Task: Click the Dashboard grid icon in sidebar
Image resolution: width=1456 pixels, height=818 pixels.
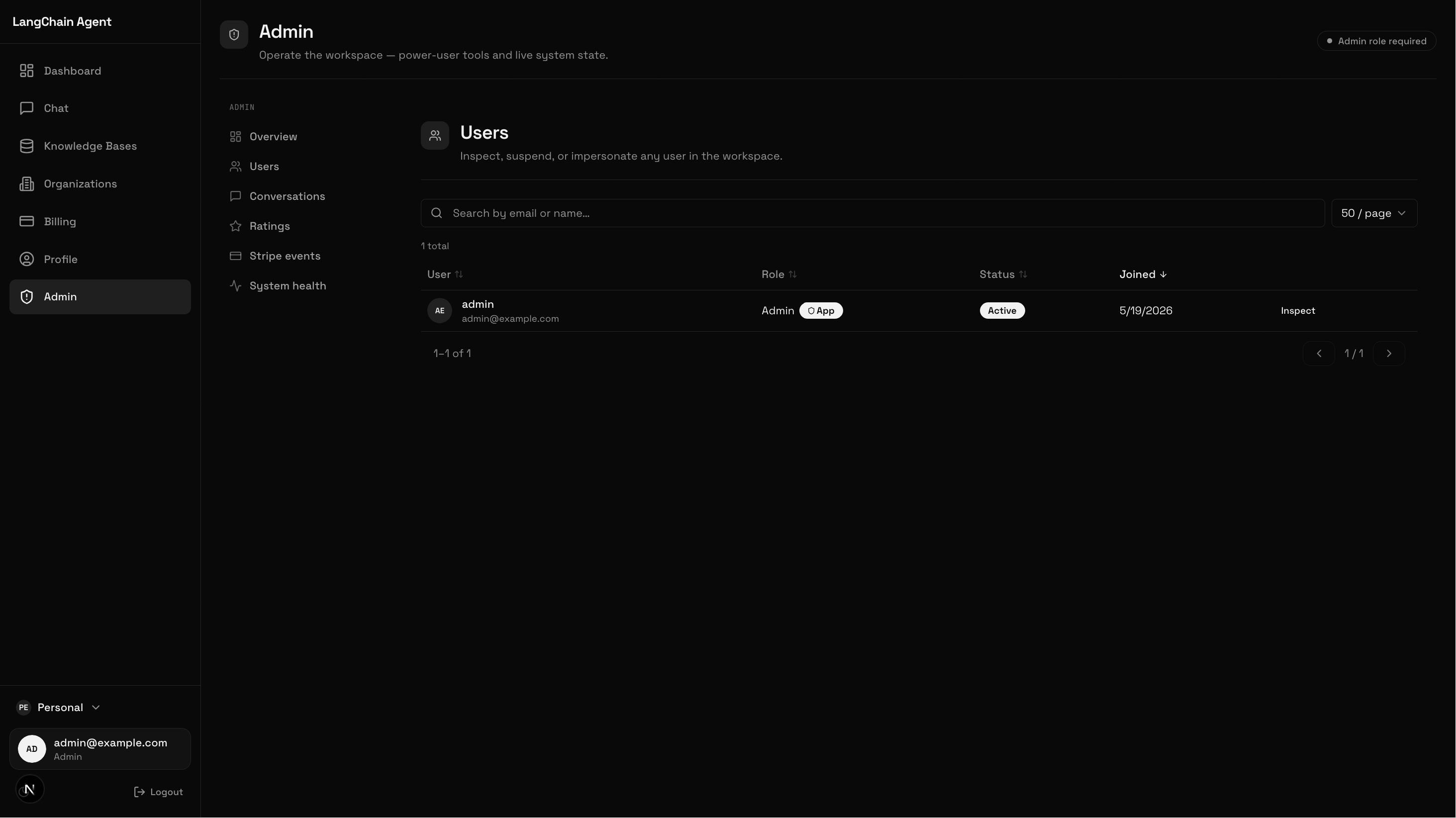Action: [26, 71]
